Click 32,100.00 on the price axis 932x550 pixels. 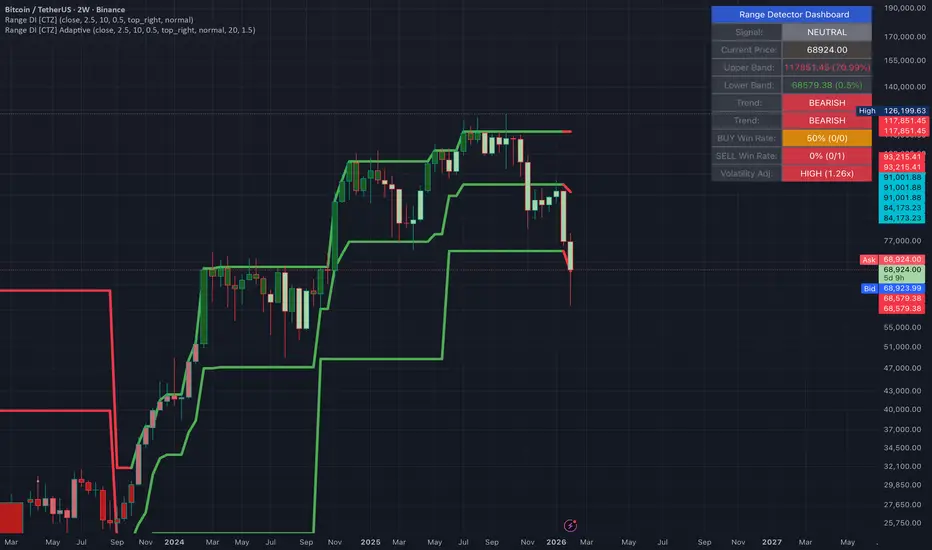coord(902,466)
